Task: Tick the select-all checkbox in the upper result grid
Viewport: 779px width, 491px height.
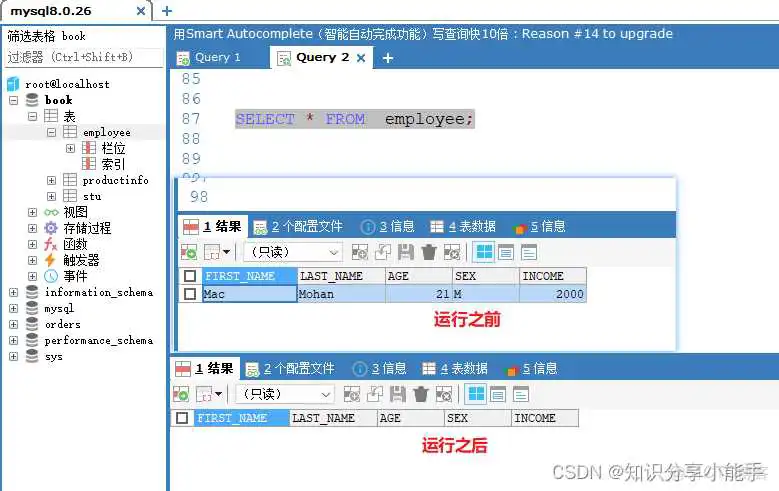Action: click(x=190, y=276)
